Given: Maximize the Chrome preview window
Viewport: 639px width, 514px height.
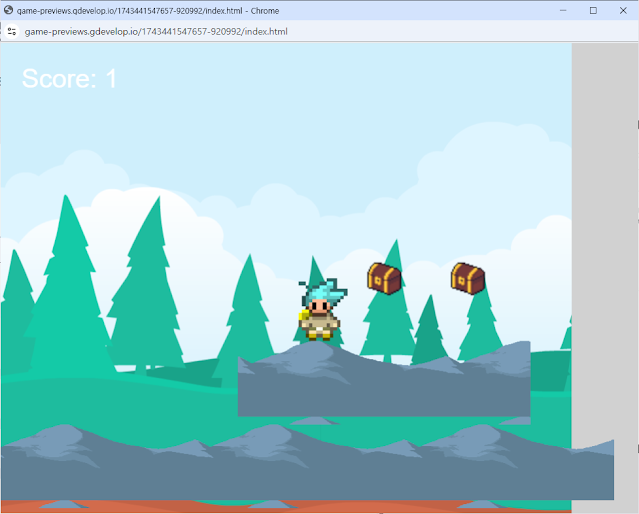Looking at the screenshot, I should 593,11.
